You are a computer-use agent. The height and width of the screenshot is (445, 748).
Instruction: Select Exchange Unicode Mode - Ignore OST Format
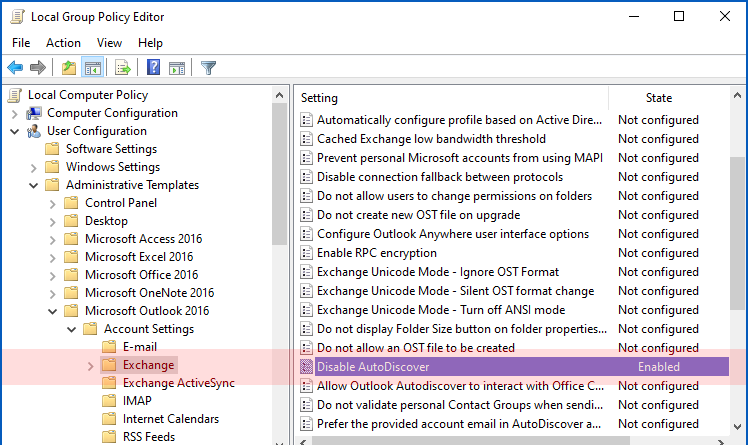pos(437,272)
